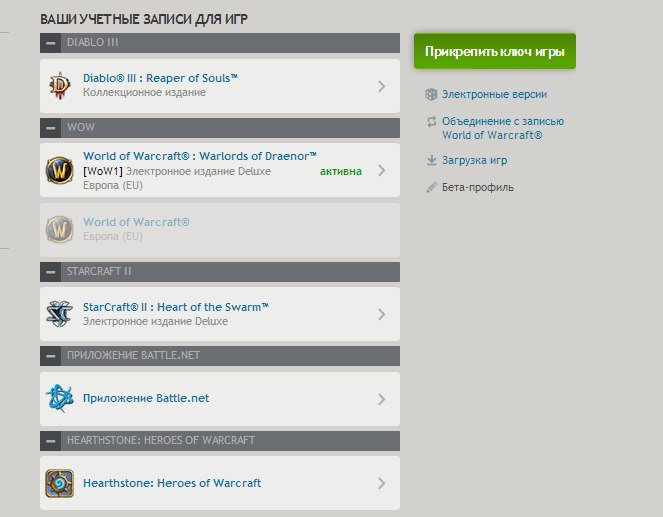Collapse the STARCRAFT II section
This screenshot has height=517, width=663.
(x=51, y=272)
